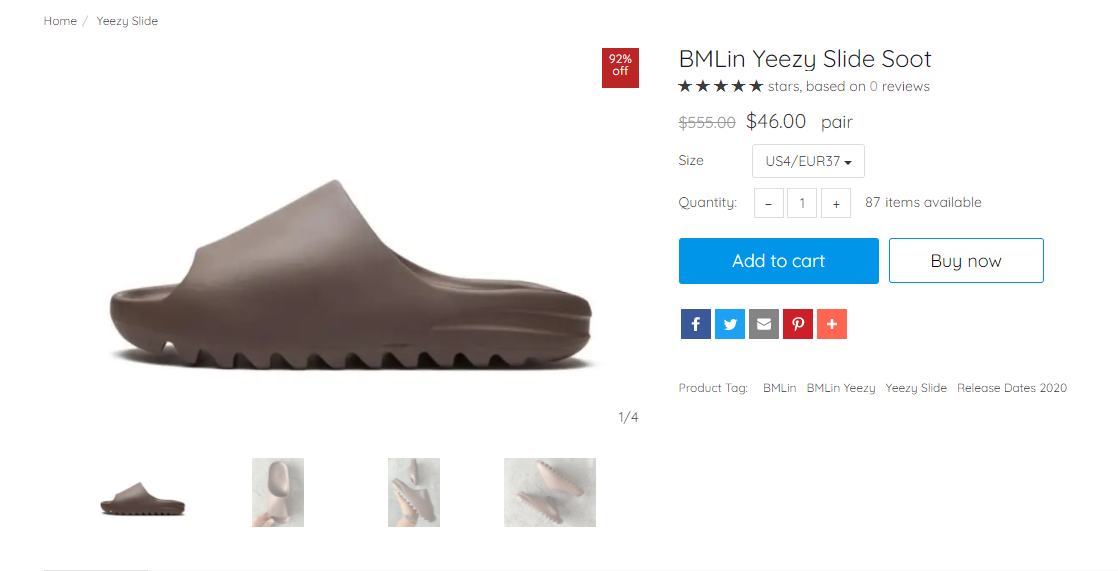Select the fourth thumbnail with two slides

pos(550,493)
